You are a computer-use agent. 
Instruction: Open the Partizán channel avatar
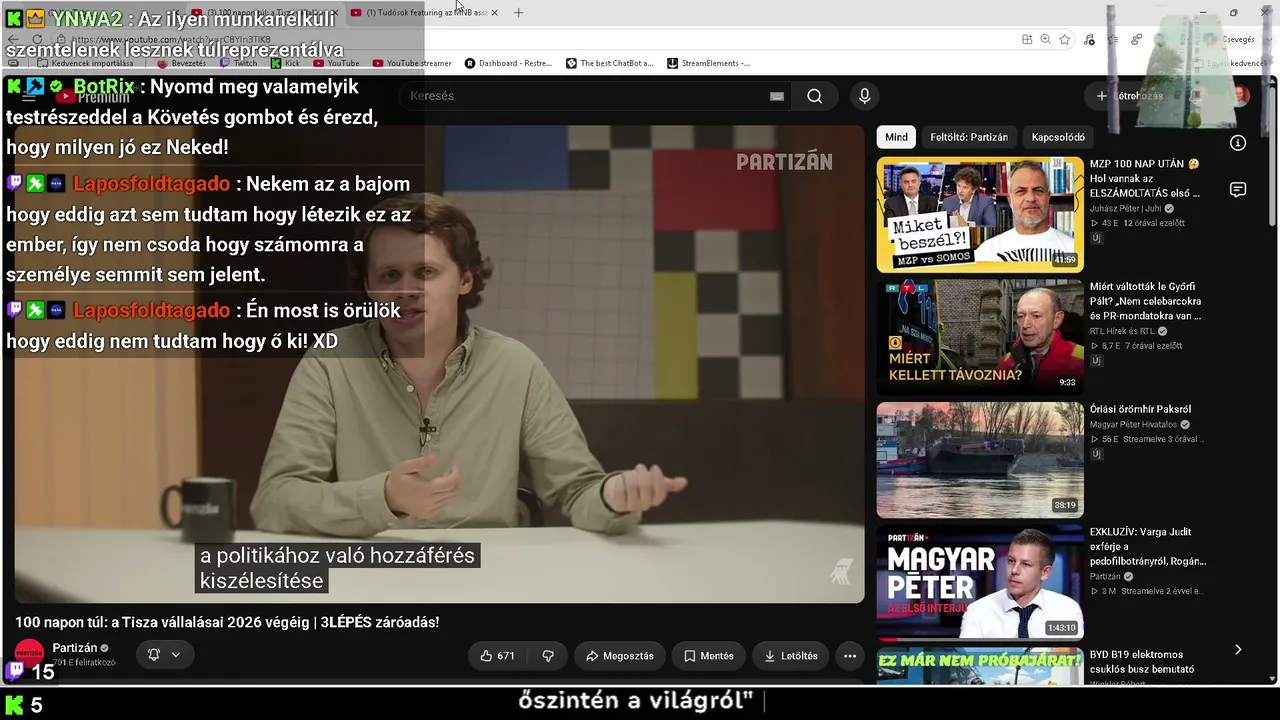tap(29, 654)
